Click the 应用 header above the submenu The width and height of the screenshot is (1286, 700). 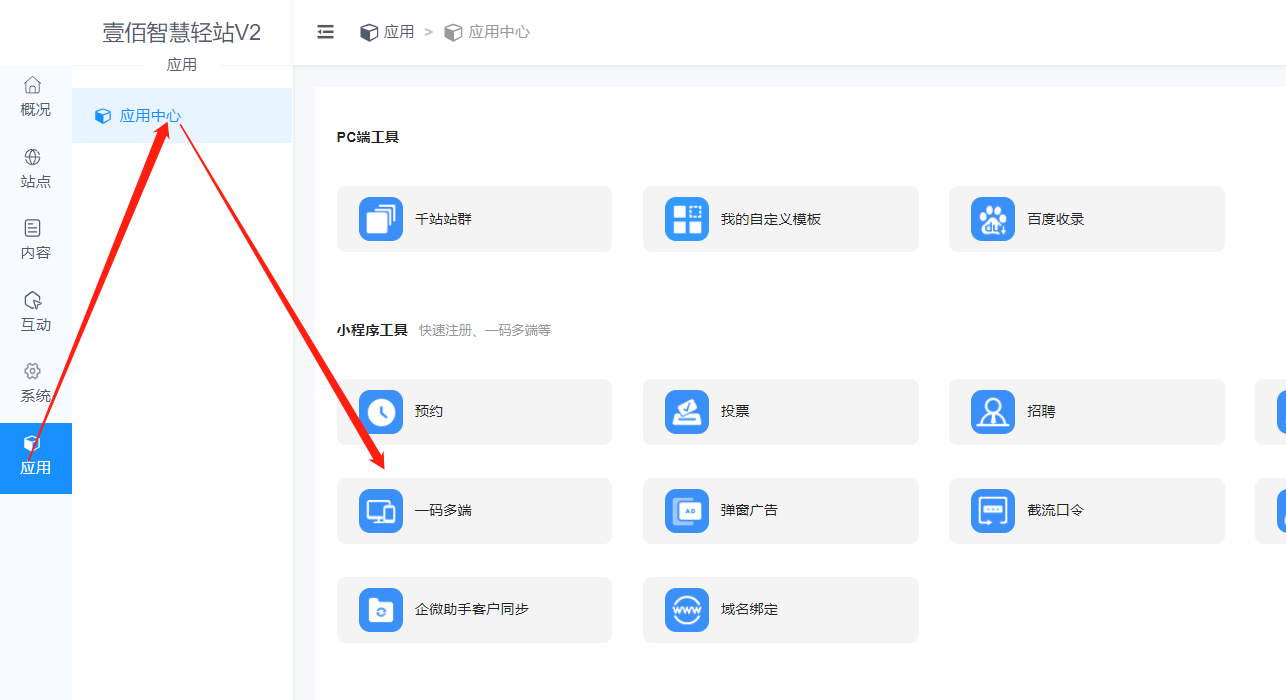182,65
